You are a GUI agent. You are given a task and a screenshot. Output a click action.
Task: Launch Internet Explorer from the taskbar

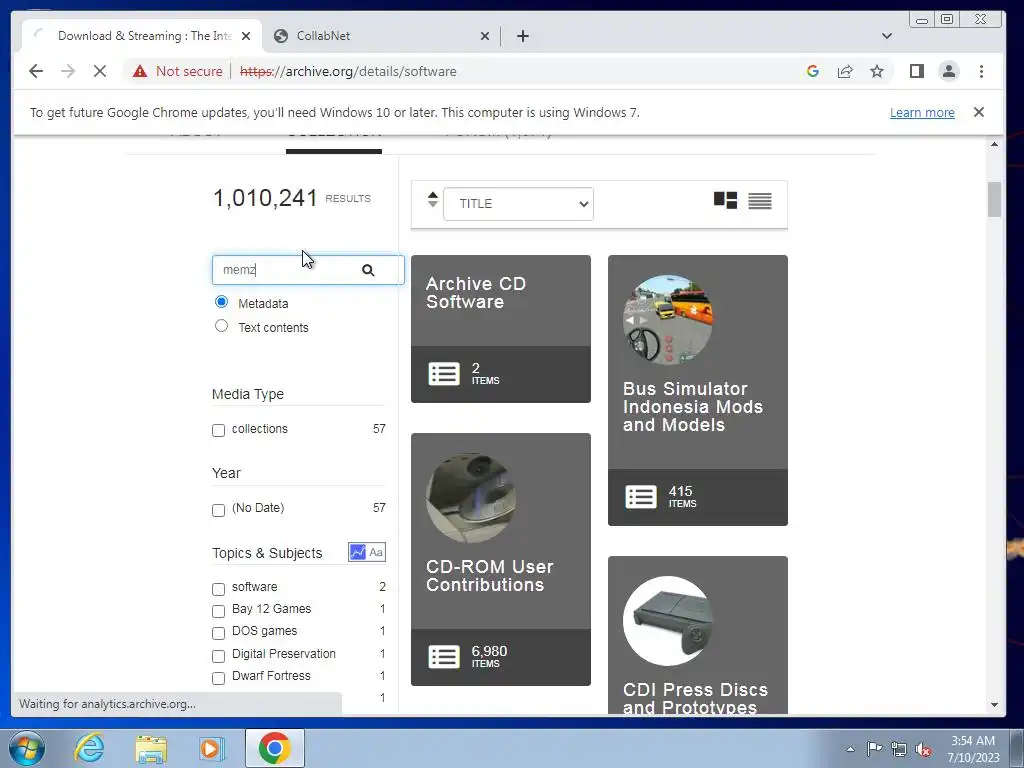(x=89, y=748)
